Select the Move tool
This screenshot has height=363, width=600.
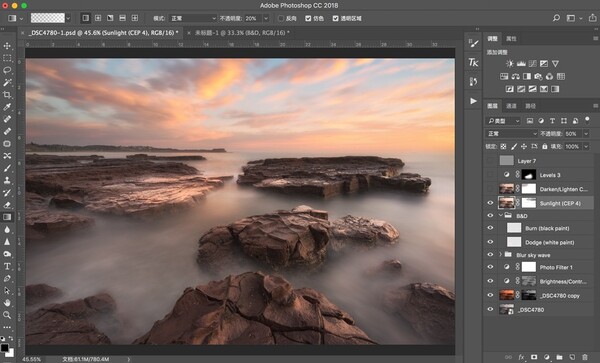coord(7,46)
